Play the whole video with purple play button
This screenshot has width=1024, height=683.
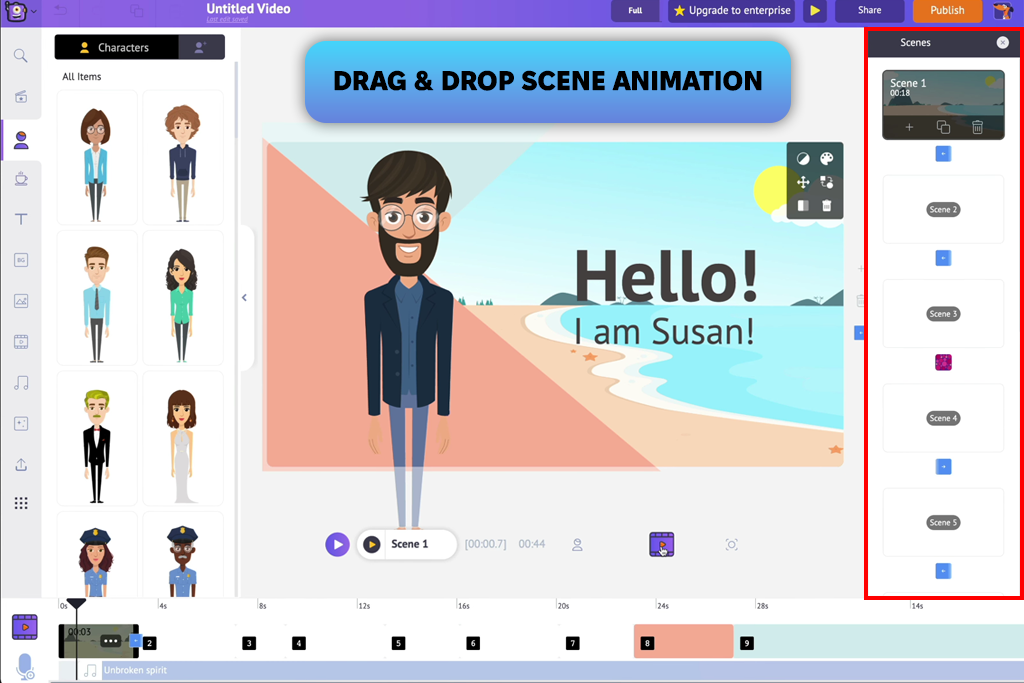tap(338, 545)
